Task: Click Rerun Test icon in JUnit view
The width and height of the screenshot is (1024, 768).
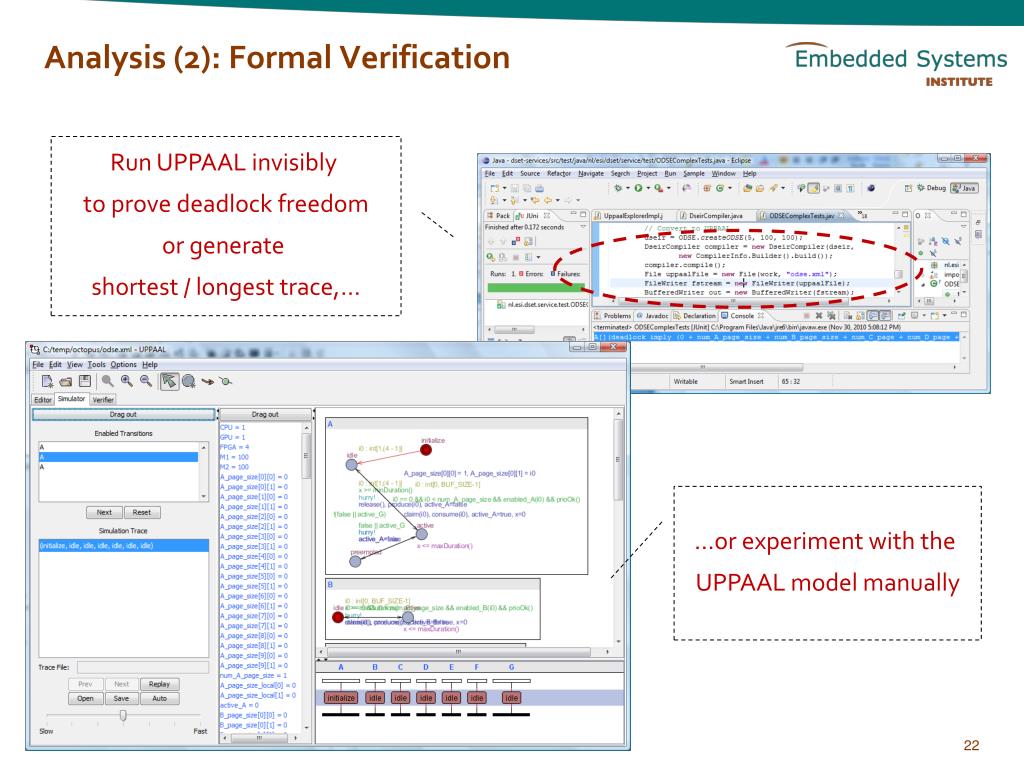Action: (x=490, y=257)
